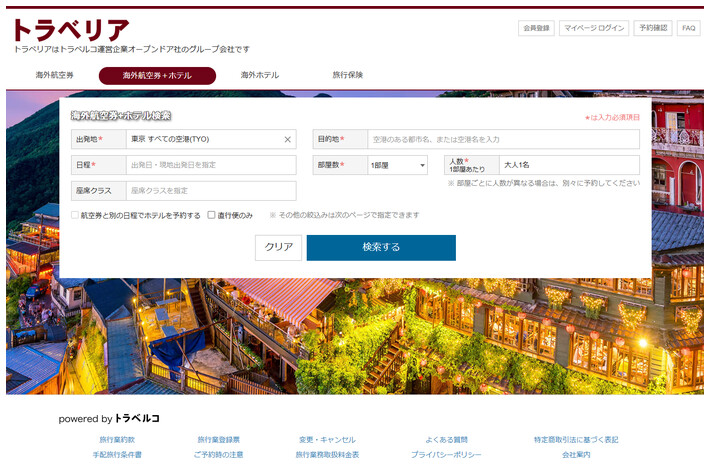Click the クリア button
The width and height of the screenshot is (710, 476).
click(x=278, y=248)
